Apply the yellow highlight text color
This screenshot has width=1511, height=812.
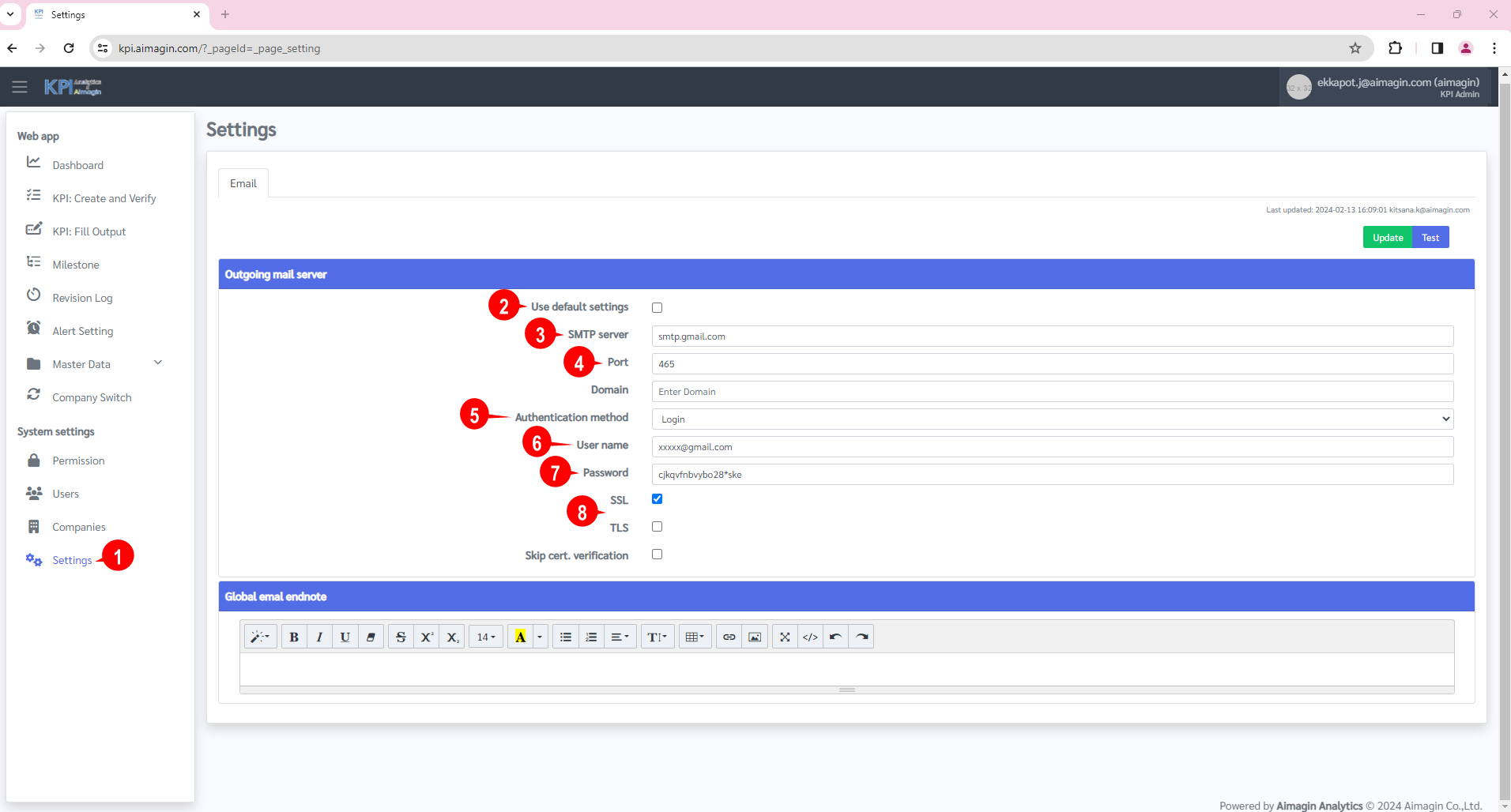[520, 637]
